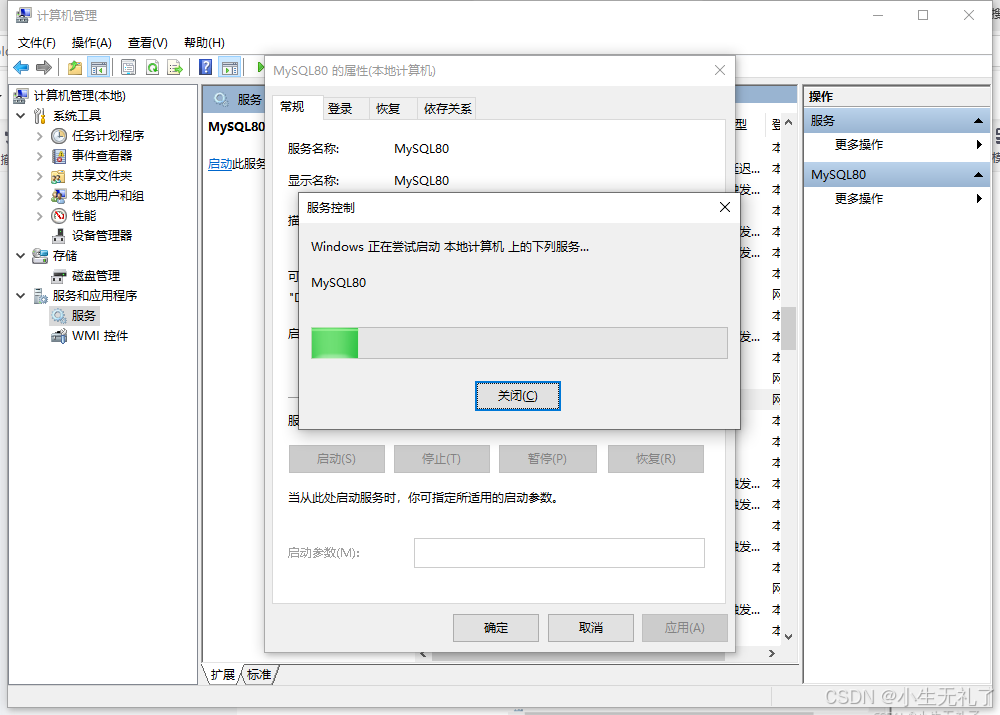Viewport: 1000px width, 715px height.
Task: Select the 磁盘管理 tree item
Action: (96, 276)
